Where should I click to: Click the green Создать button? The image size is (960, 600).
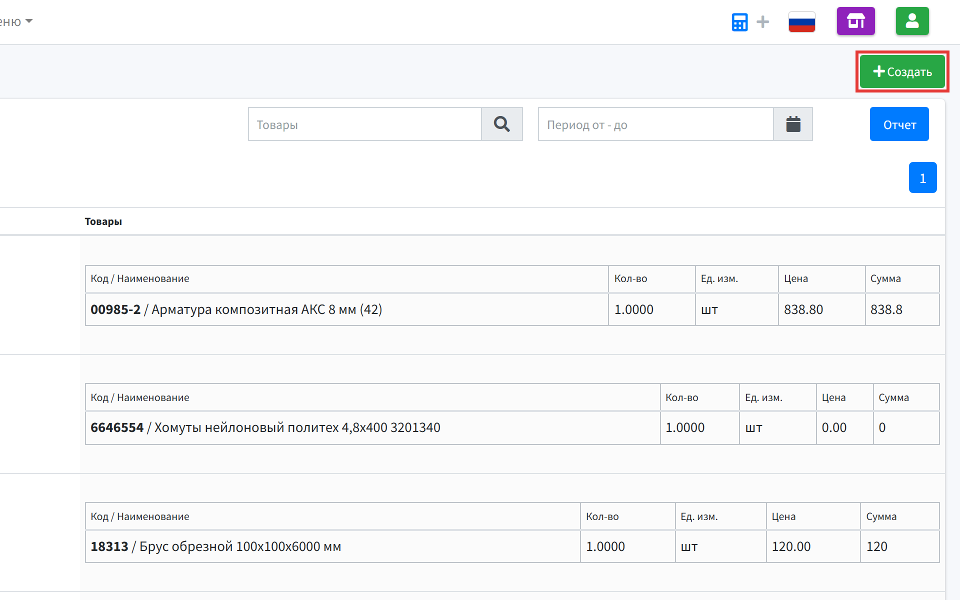click(902, 72)
